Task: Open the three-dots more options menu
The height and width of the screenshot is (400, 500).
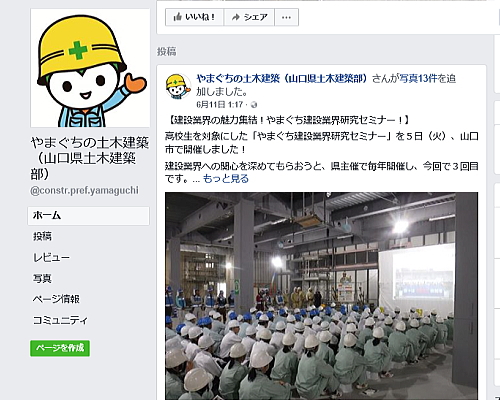Action: point(286,17)
